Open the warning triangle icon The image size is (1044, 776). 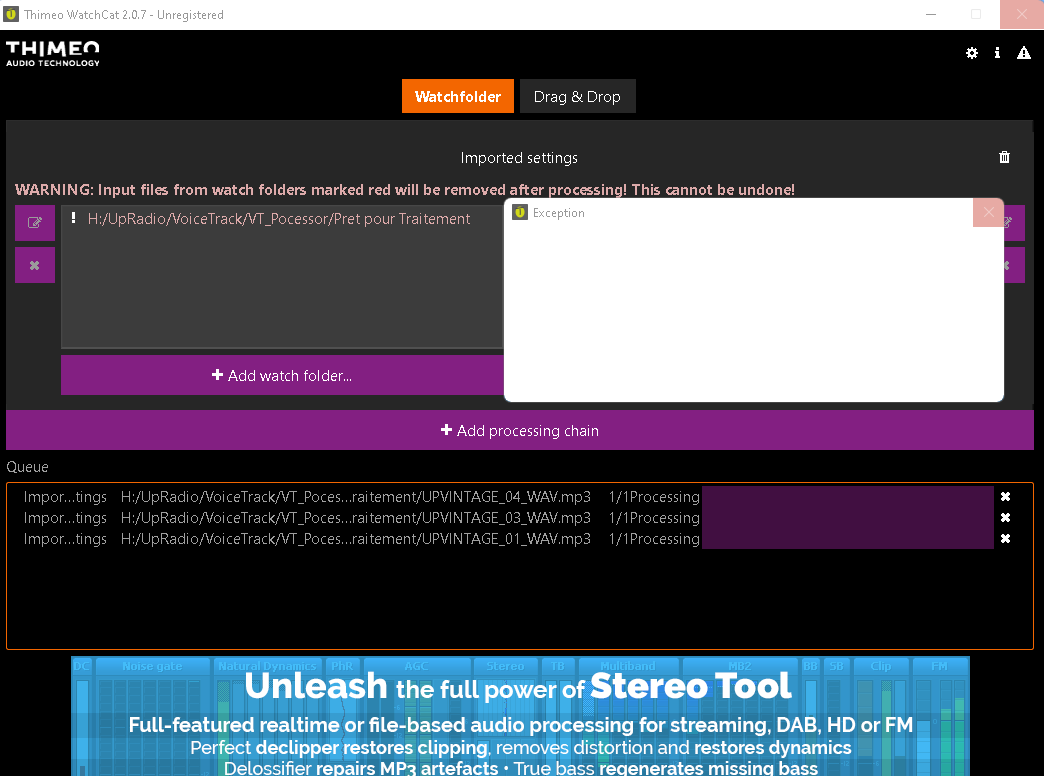pos(1023,53)
